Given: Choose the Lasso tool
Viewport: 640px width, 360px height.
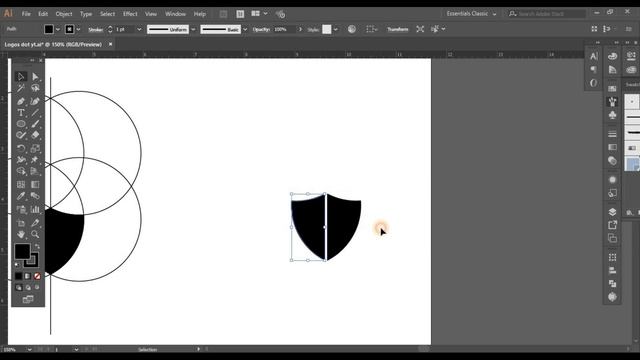Looking at the screenshot, I should 35,88.
